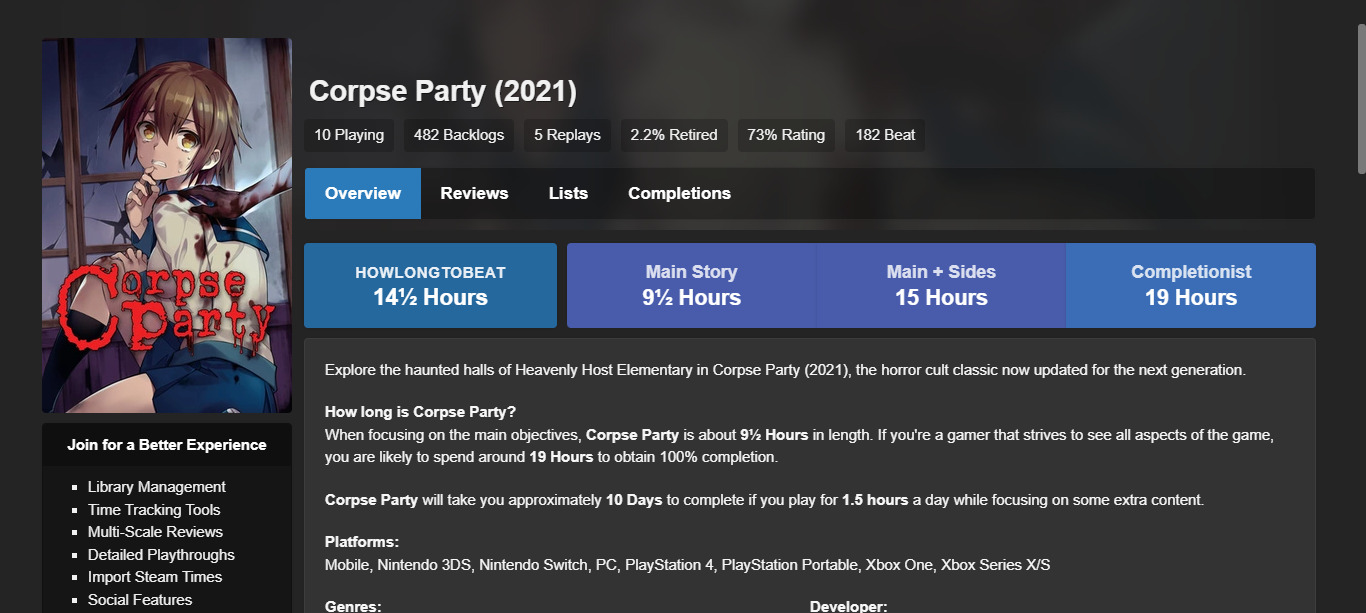Select the Completionist 19 Hours tile

[1190, 285]
